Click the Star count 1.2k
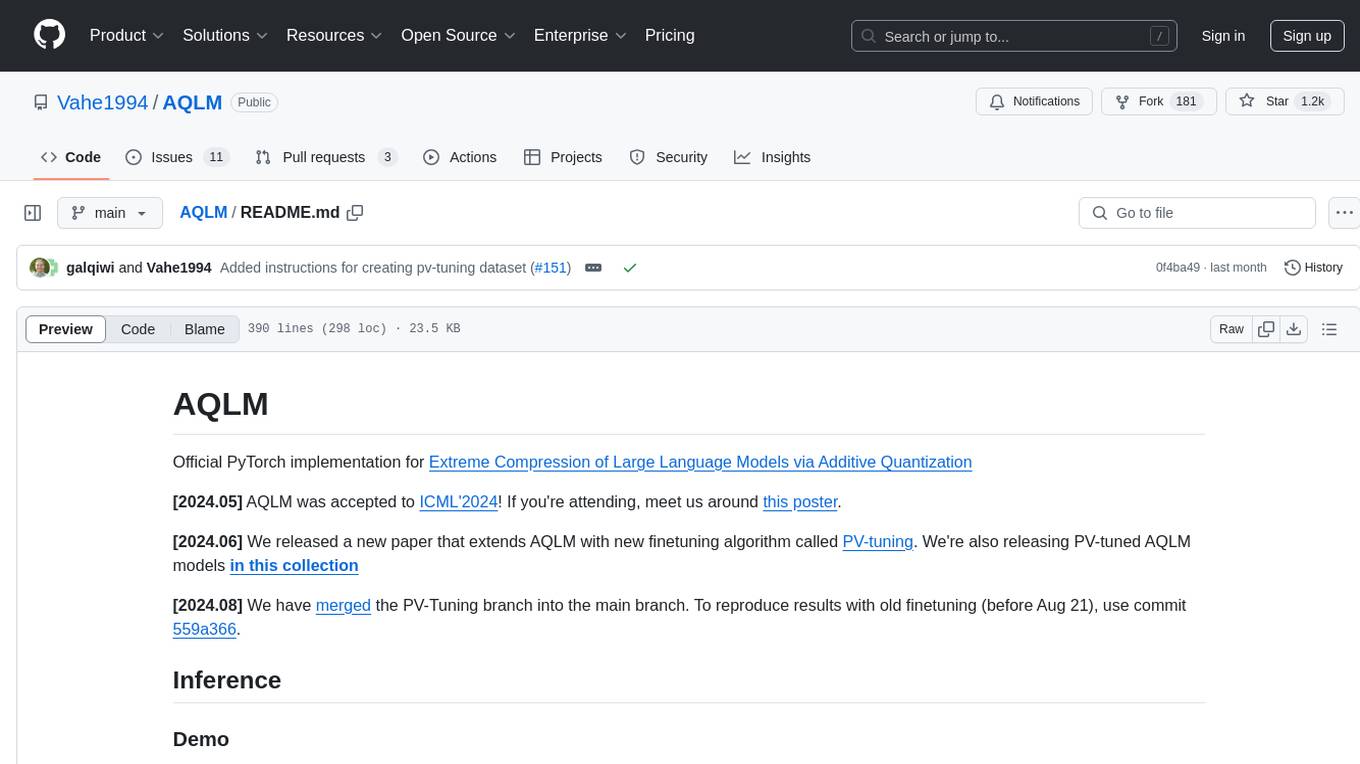 [x=1311, y=102]
